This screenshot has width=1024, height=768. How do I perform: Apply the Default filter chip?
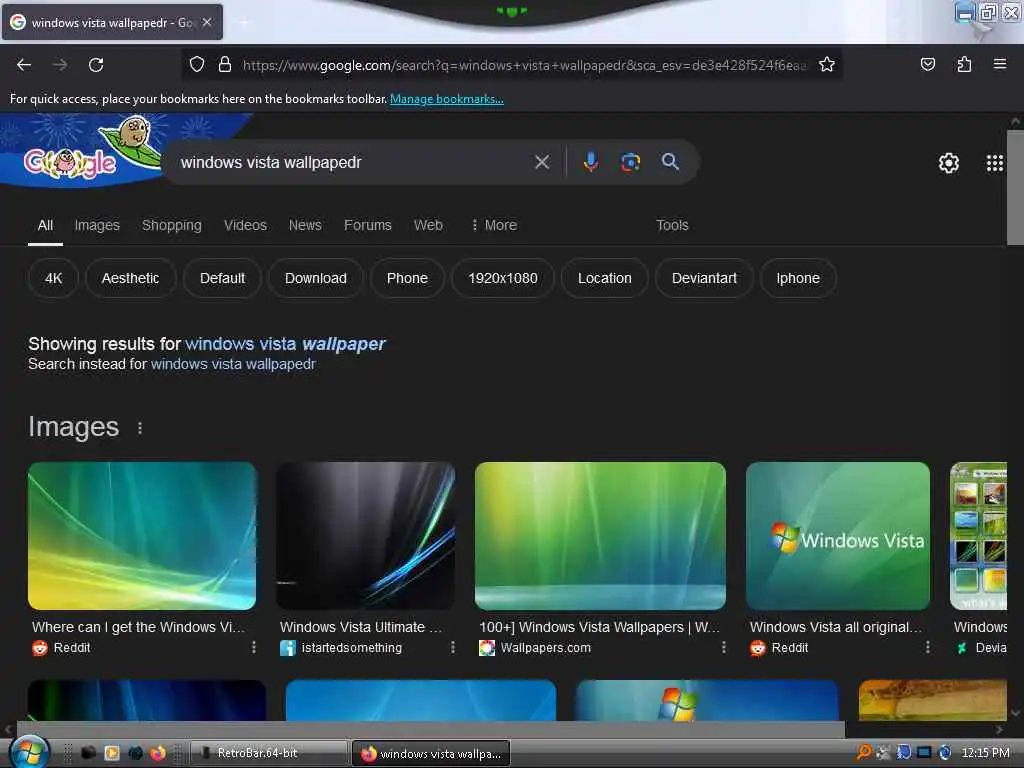point(223,278)
